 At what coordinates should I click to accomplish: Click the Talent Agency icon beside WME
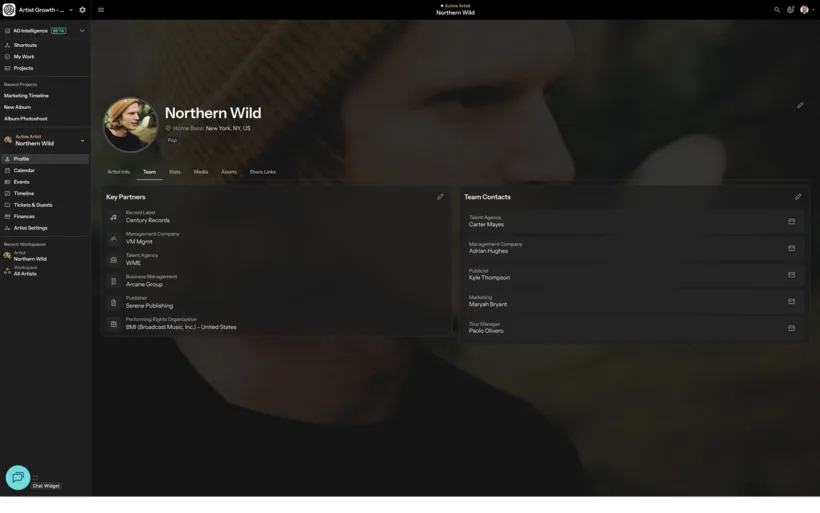pos(113,260)
